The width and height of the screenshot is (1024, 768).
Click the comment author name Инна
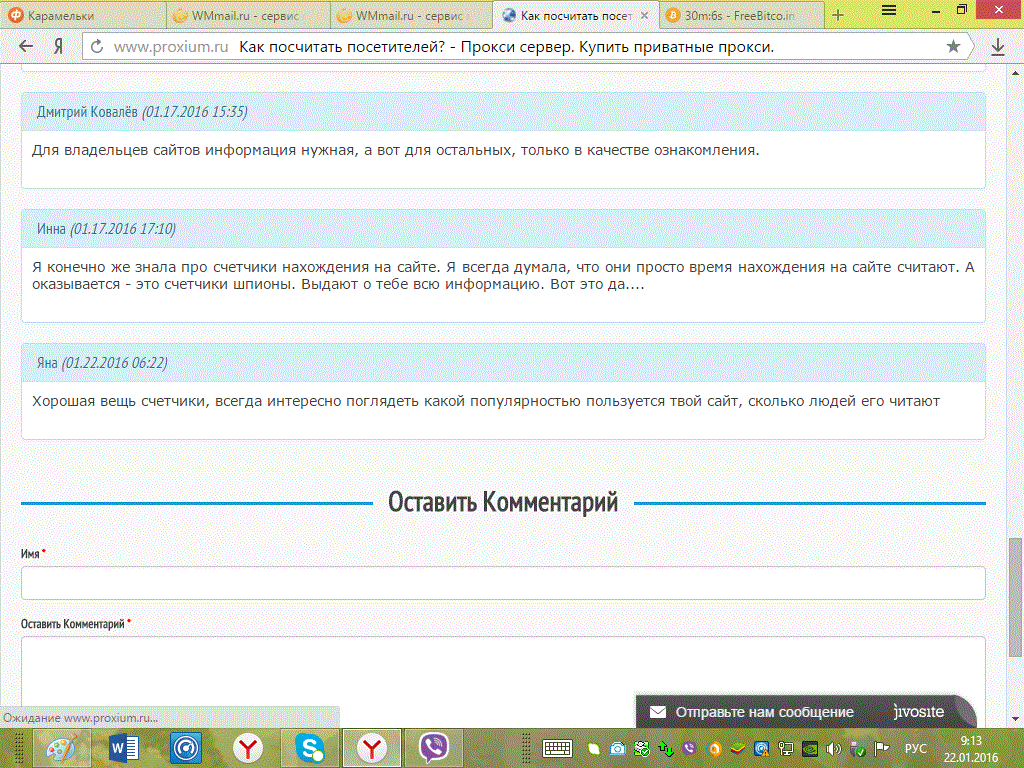(51, 229)
